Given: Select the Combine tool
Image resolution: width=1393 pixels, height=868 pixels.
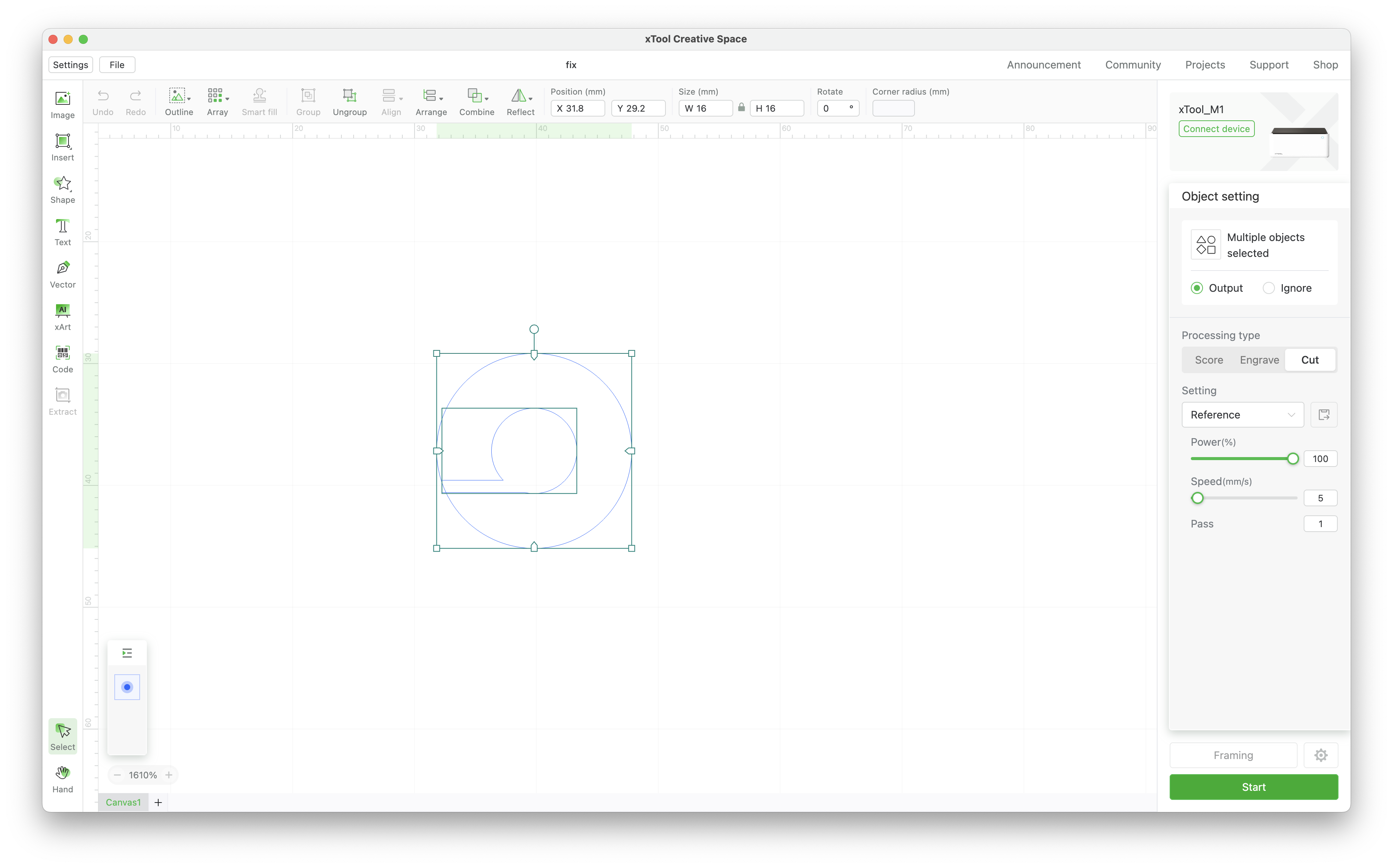Looking at the screenshot, I should 476,100.
